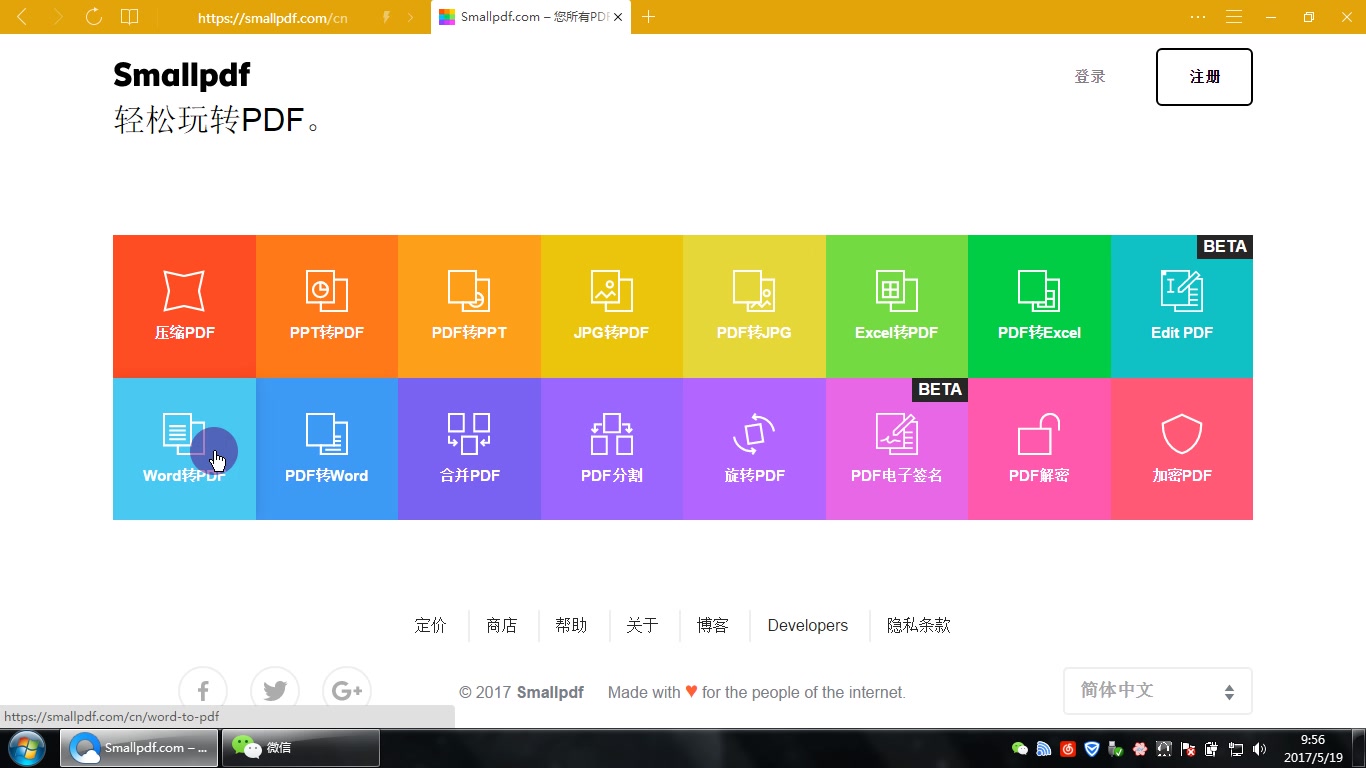Image resolution: width=1366 pixels, height=768 pixels.
Task: Open the Excel转PDF converter tile
Action: point(897,306)
